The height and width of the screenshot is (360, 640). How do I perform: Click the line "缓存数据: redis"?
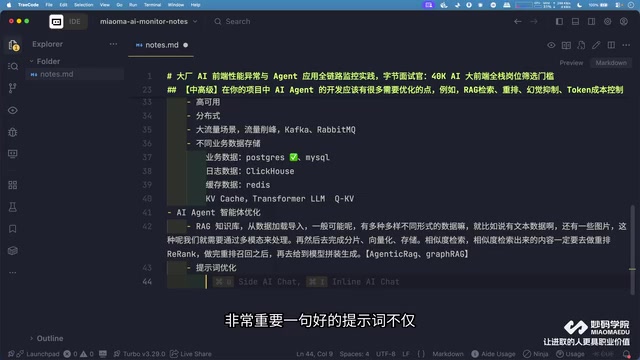pyautogui.click(x=238, y=185)
